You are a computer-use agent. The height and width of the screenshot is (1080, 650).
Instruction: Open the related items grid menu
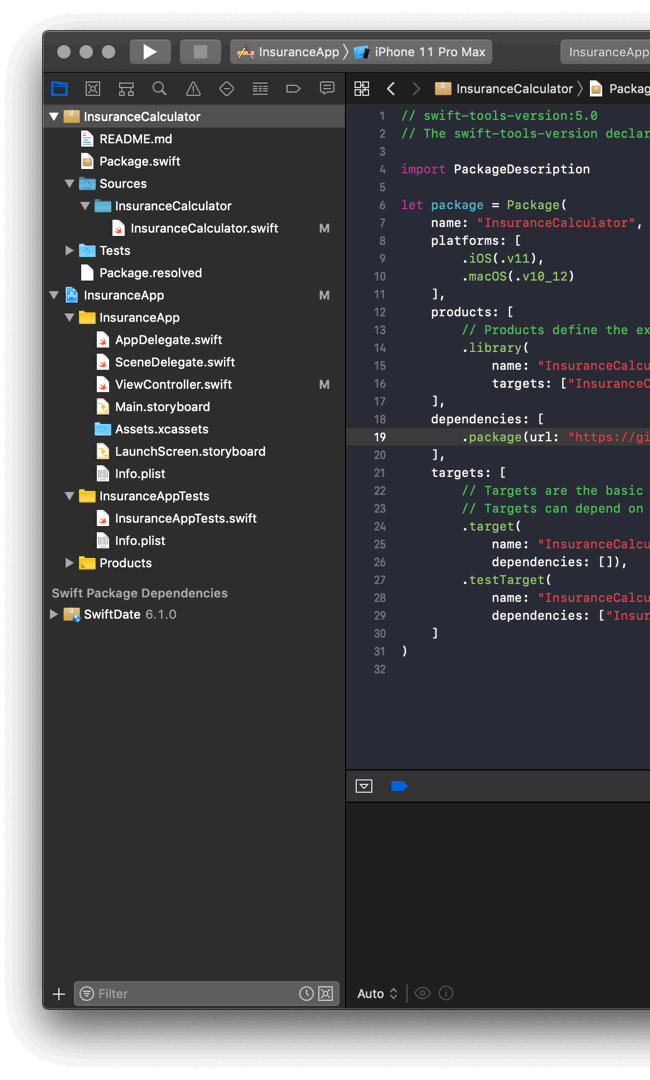pos(361,88)
